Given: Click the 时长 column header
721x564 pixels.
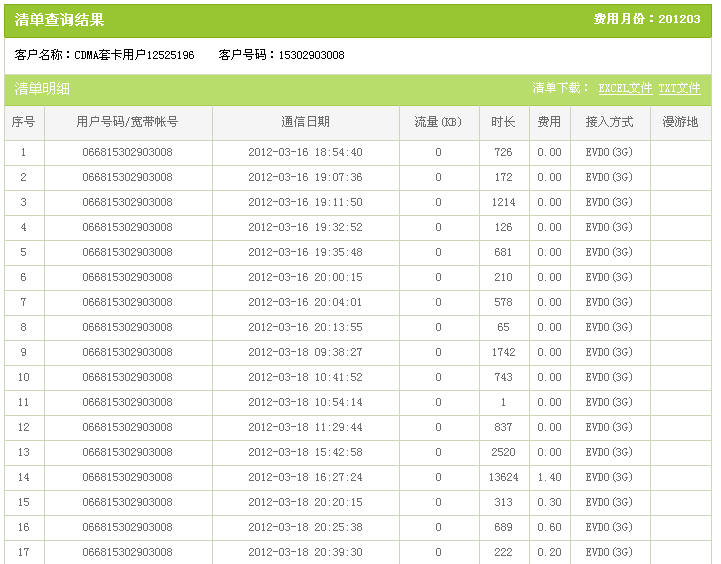Looking at the screenshot, I should click(503, 122).
